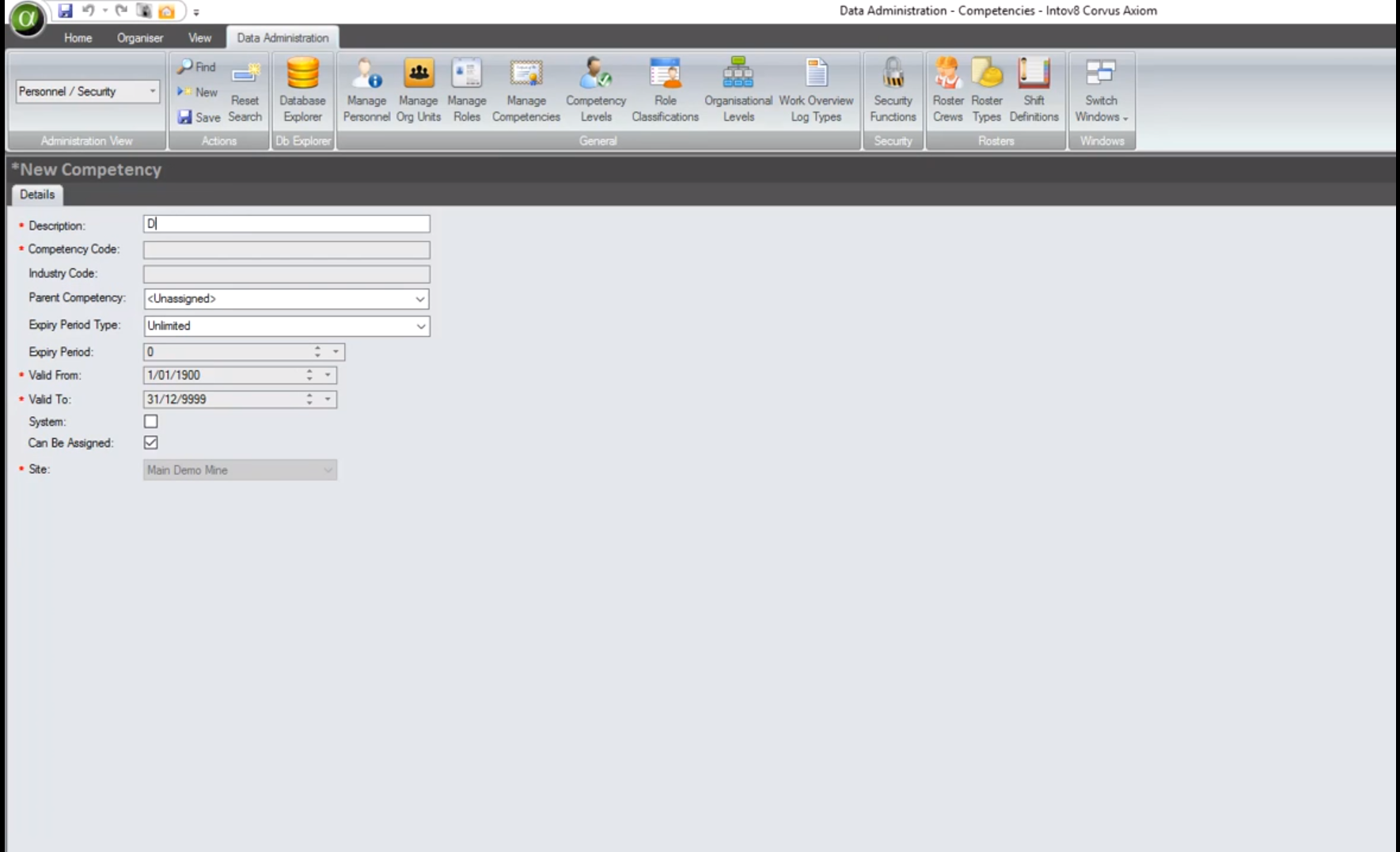1400x852 pixels.
Task: Open the quick access customize arrow
Action: point(196,13)
